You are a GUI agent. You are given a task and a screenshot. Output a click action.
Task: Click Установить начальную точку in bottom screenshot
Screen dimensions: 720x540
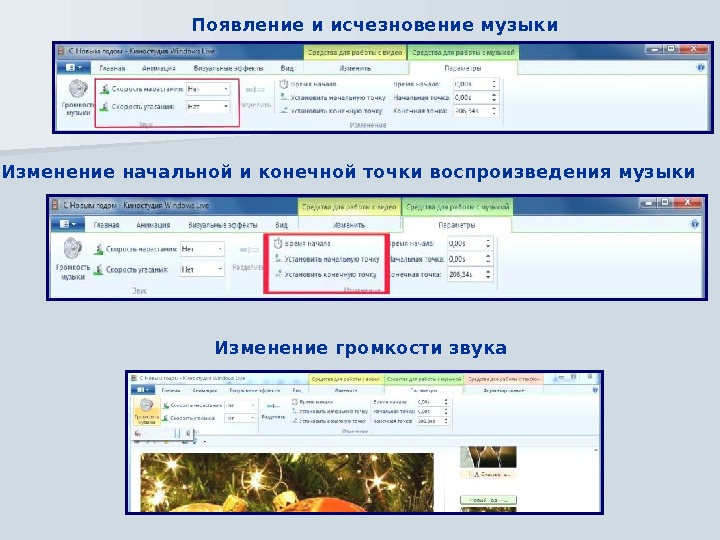tap(330, 411)
